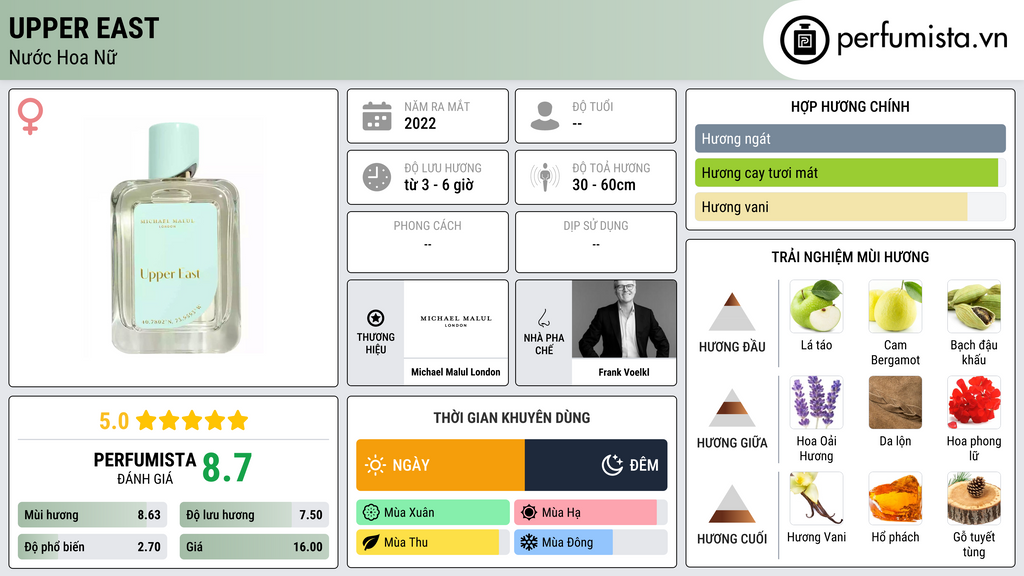The width and height of the screenshot is (1024, 576).
Task: Click the Frank Voelkl perfumer photo
Action: pyautogui.click(x=624, y=319)
